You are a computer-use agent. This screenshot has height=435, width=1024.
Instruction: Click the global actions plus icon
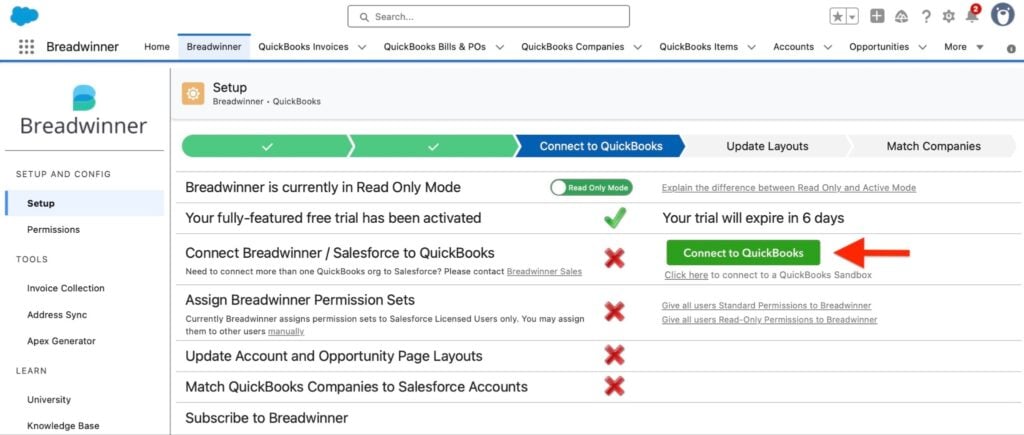[877, 16]
